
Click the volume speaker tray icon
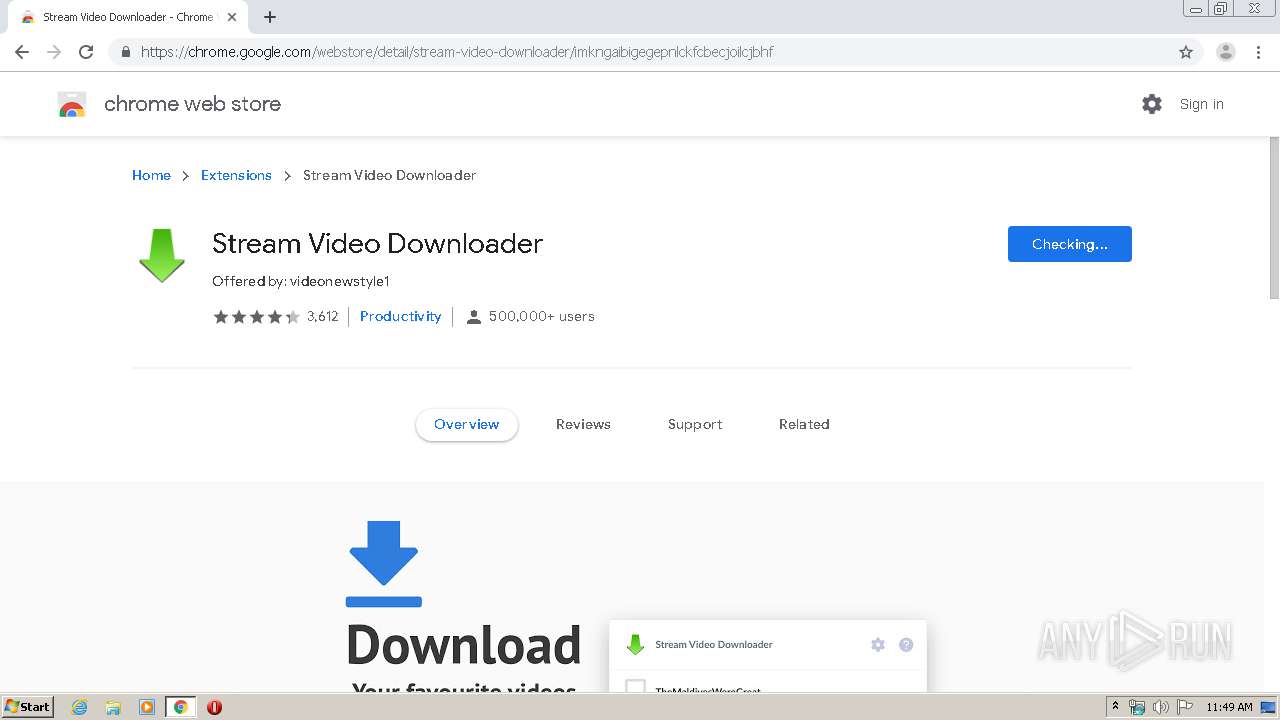coord(1161,707)
